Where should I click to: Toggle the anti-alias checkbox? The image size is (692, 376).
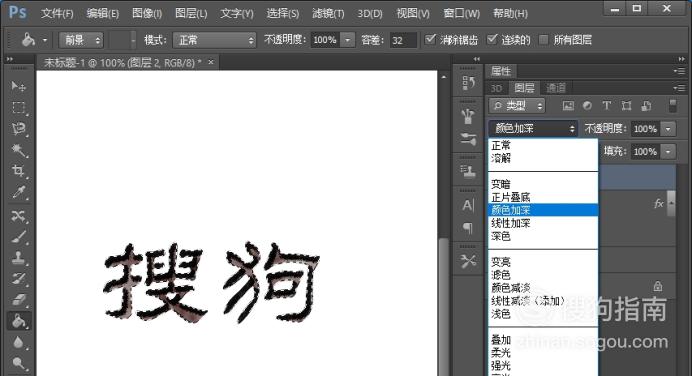[430, 39]
